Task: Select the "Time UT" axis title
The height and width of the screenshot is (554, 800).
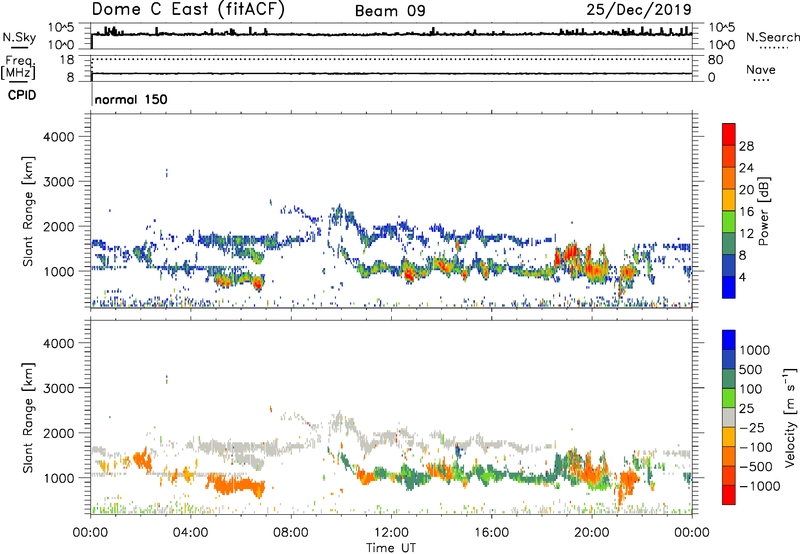Action: [391, 548]
